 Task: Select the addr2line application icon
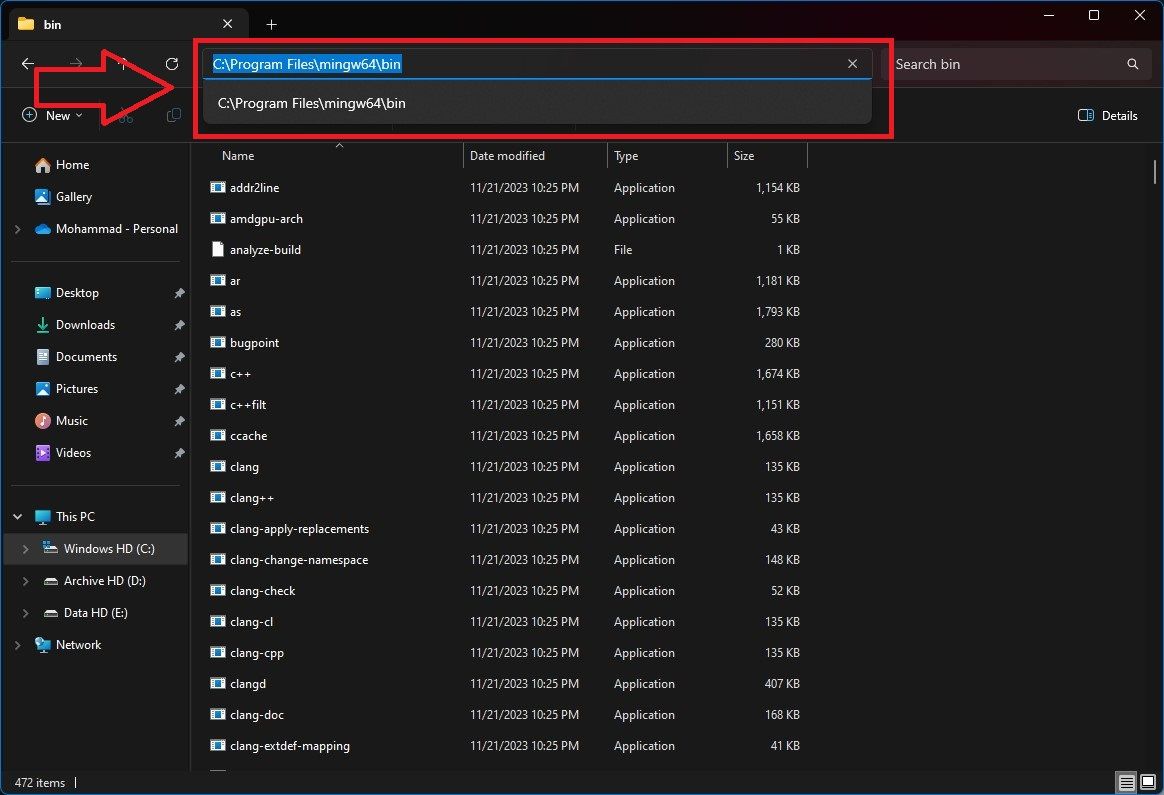(218, 187)
